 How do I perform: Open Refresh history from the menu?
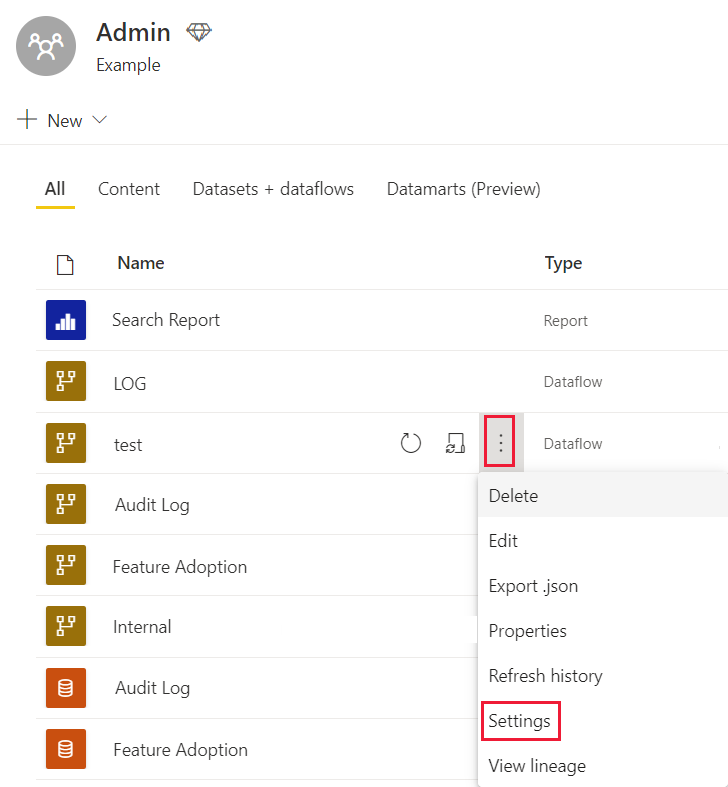click(545, 676)
